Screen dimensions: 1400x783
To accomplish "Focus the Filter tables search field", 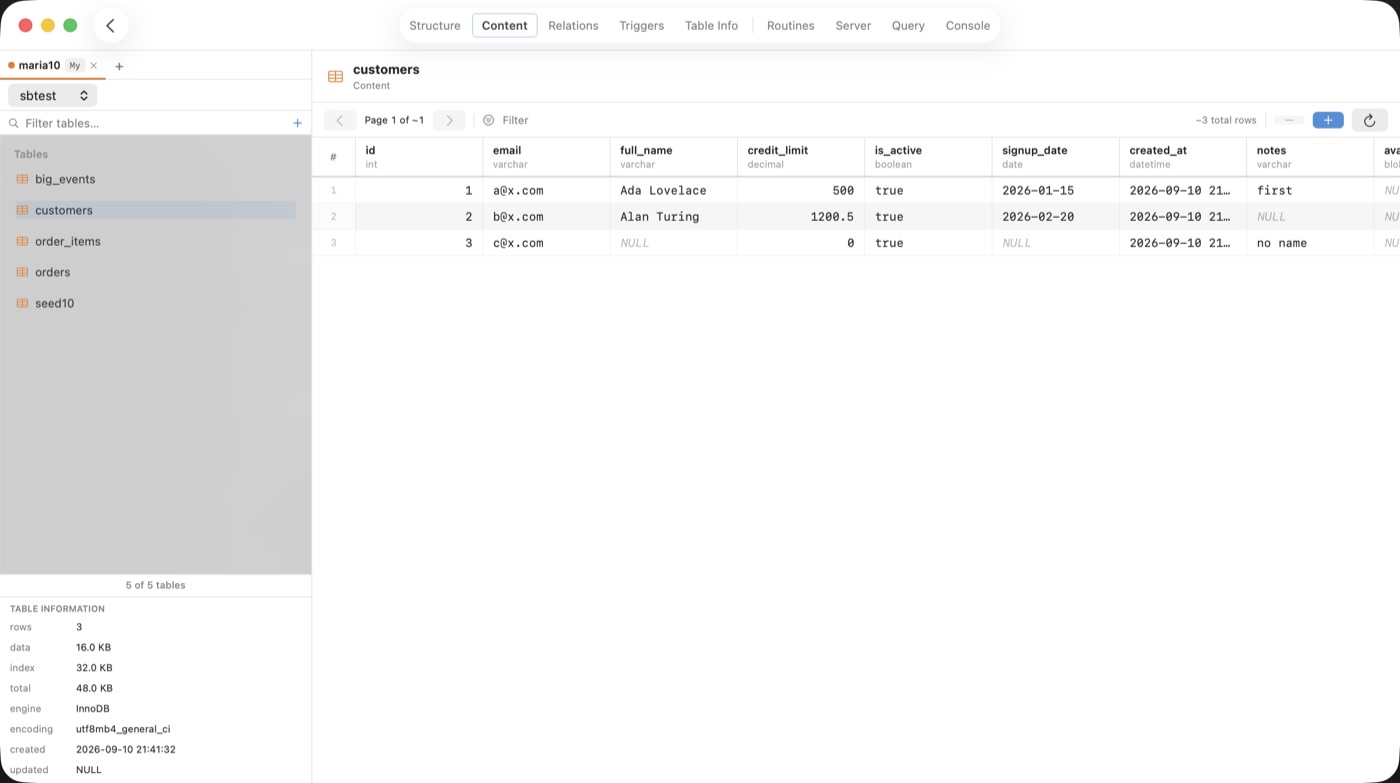I will (x=150, y=123).
